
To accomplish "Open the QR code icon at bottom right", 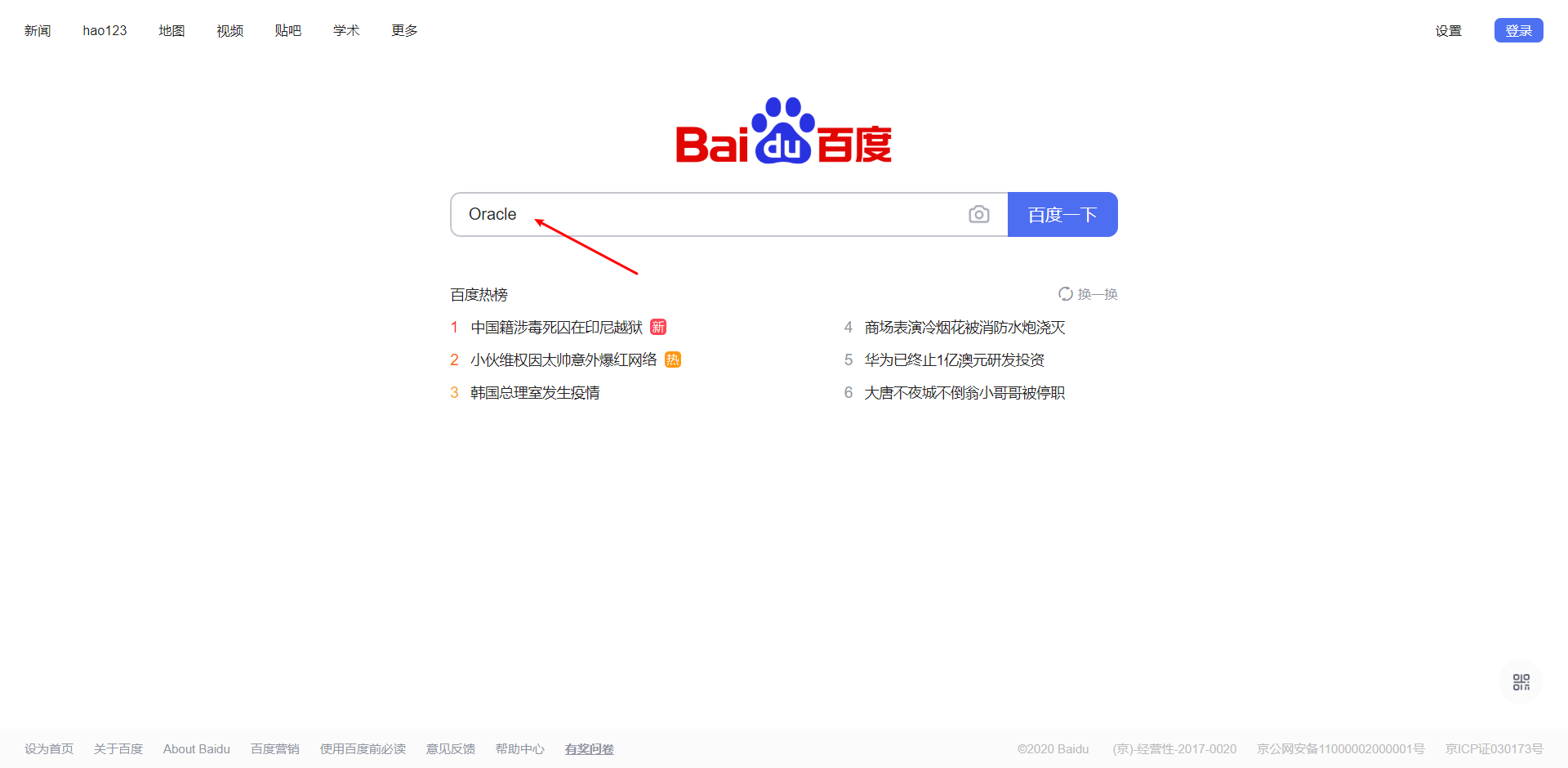I will (1521, 682).
